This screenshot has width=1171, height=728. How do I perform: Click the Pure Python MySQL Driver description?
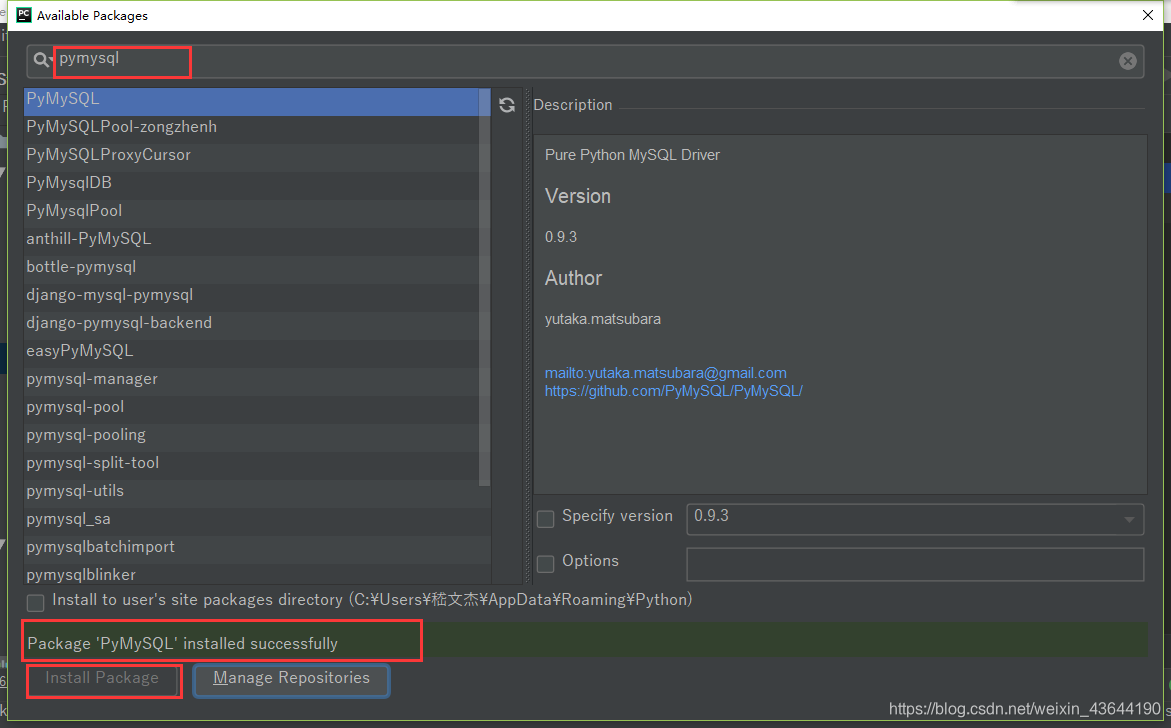coord(633,155)
